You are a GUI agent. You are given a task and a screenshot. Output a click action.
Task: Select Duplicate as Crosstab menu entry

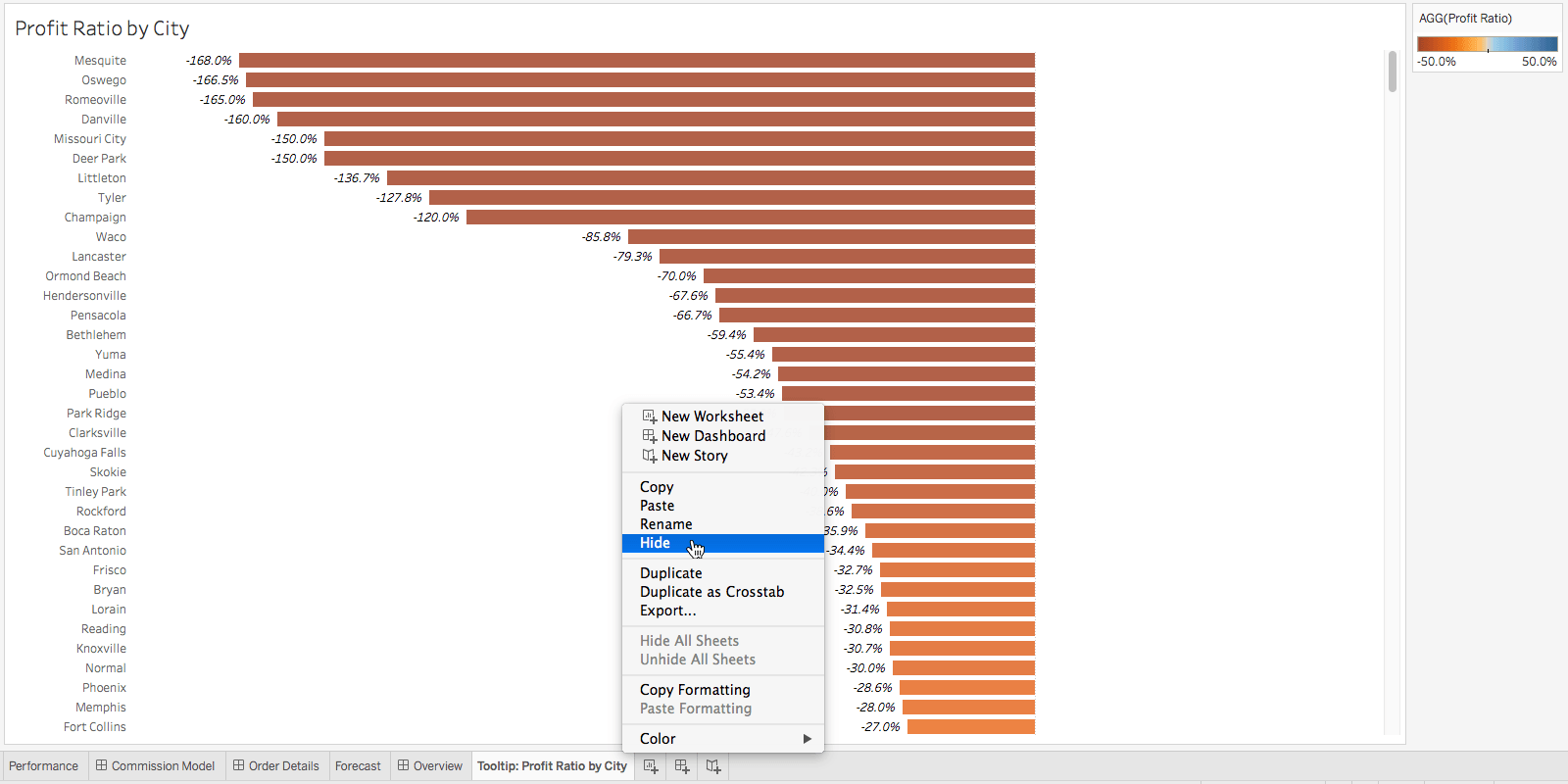tap(711, 592)
